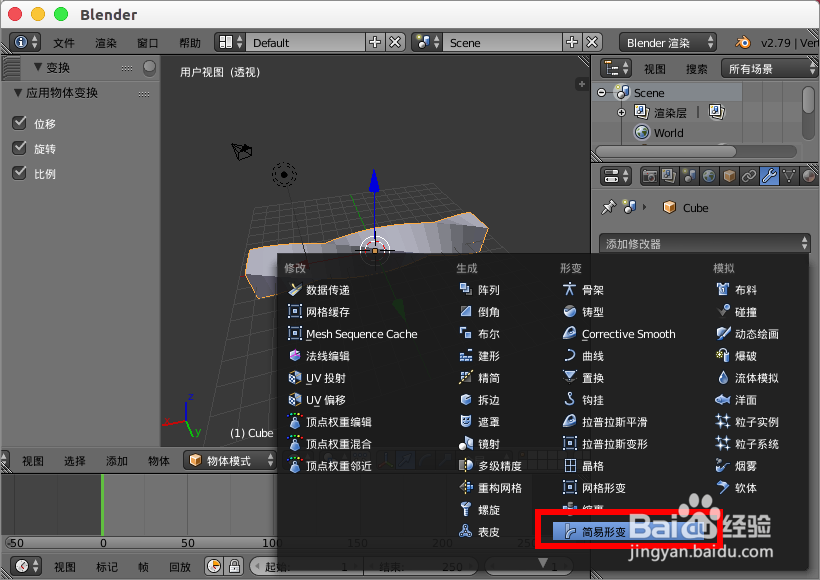Switch to Object Data triangle tab
The image size is (820, 580).
[x=789, y=176]
